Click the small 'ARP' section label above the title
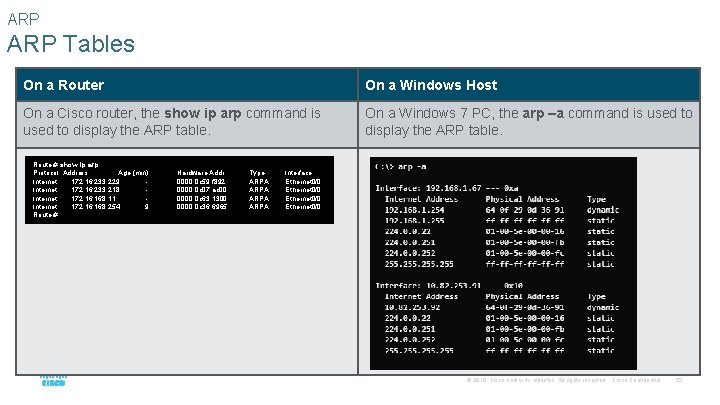Screen dimensions: 720x405 23,19
